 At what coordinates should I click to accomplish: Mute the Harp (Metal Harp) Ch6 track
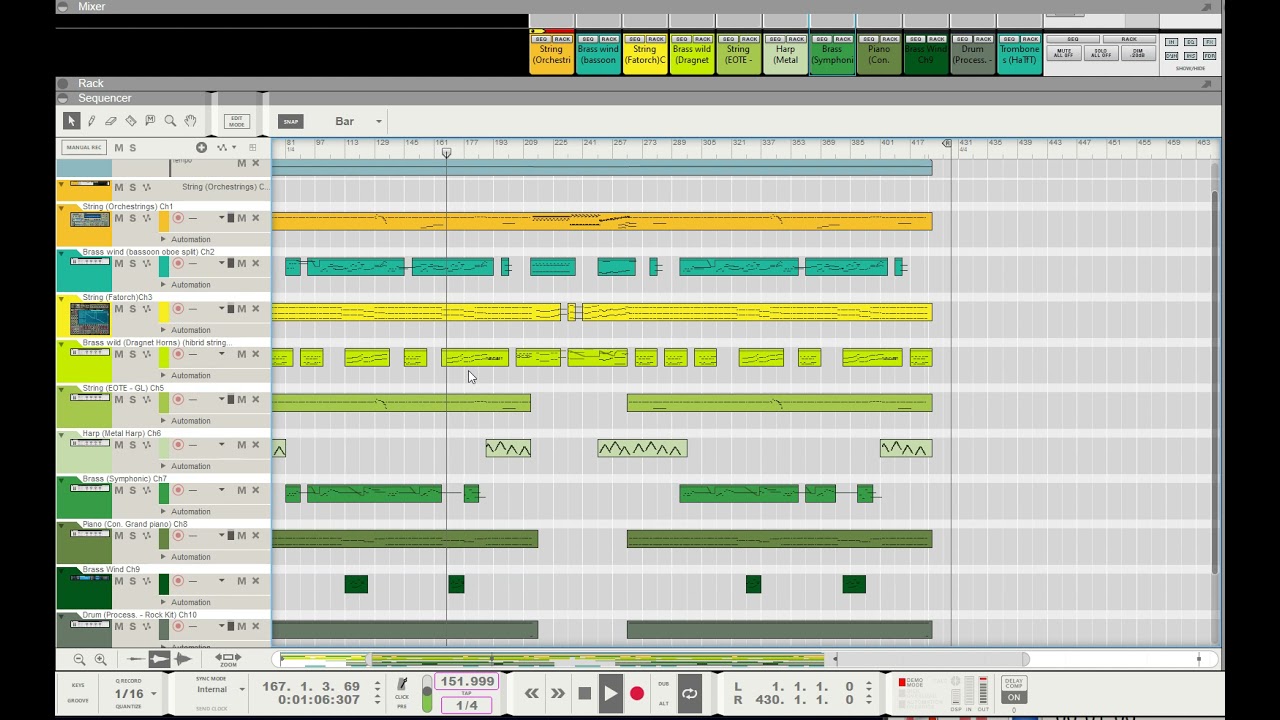[118, 445]
